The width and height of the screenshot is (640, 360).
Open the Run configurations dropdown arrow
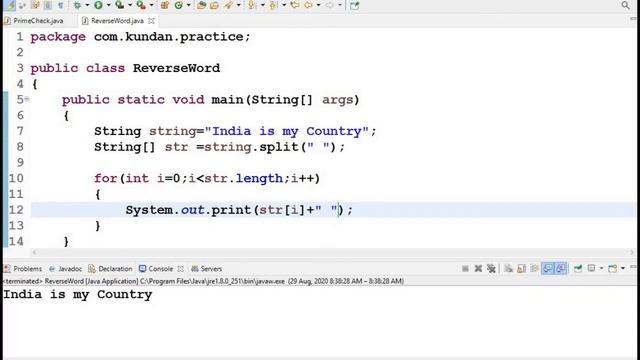point(109,5)
